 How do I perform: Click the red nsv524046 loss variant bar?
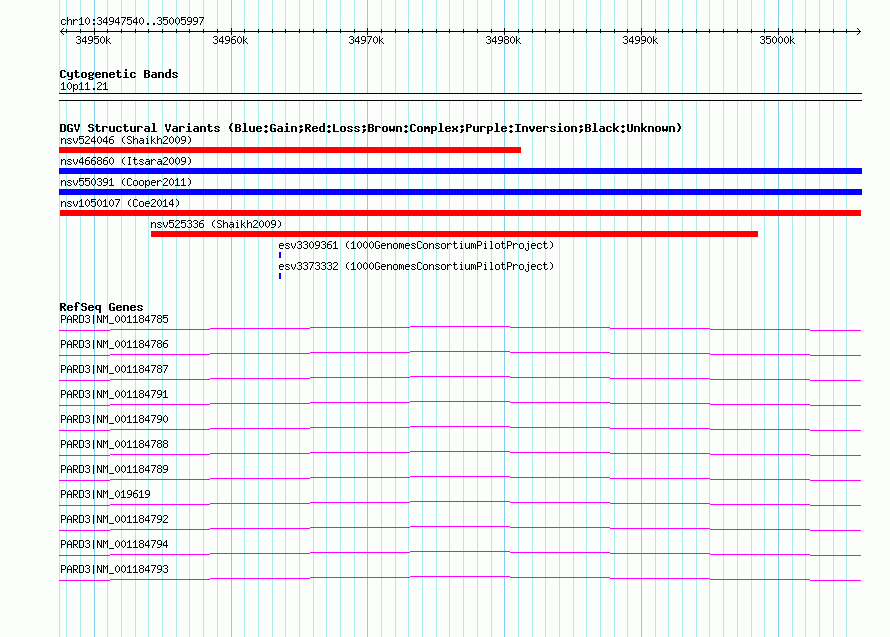290,150
